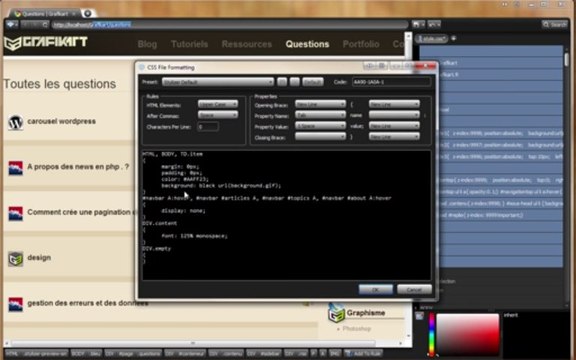This screenshot has width=576, height=360.
Task: Click the URL address bar
Action: coord(230,25)
